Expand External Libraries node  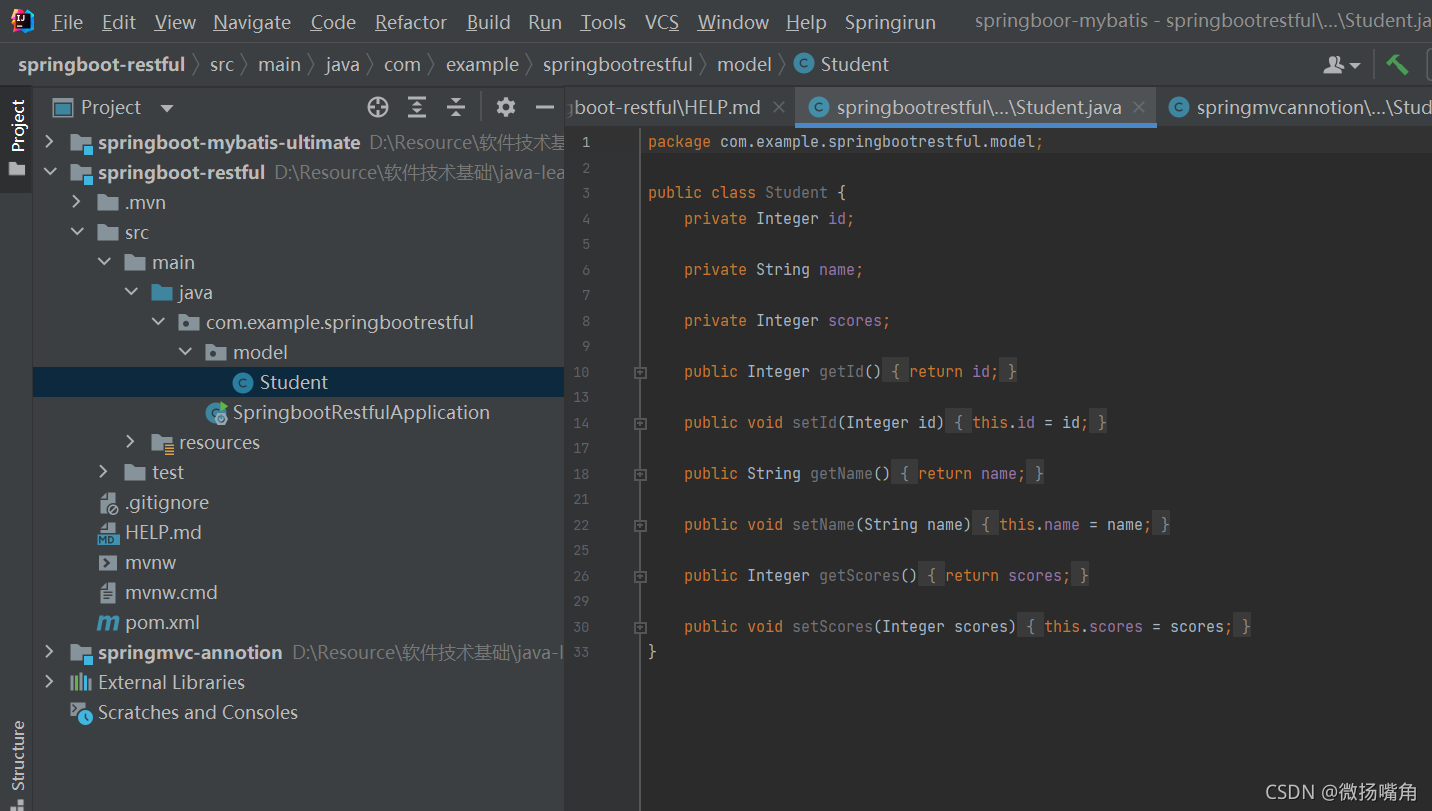[49, 682]
